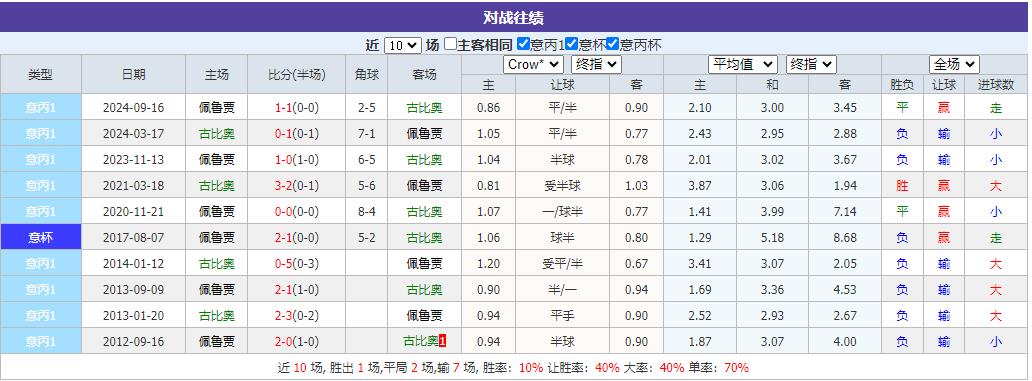Click away odds value 8.68

[x=844, y=238]
